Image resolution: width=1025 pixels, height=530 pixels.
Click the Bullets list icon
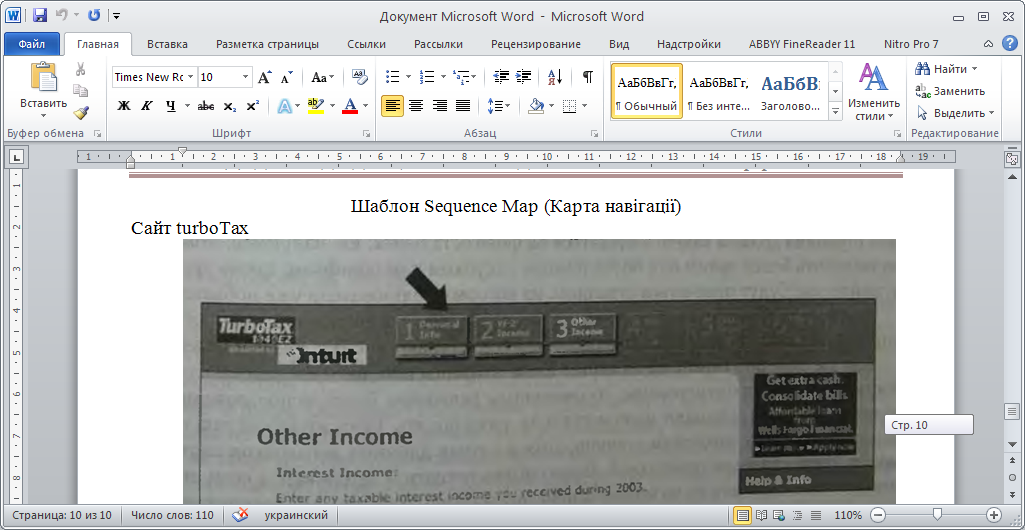393,77
